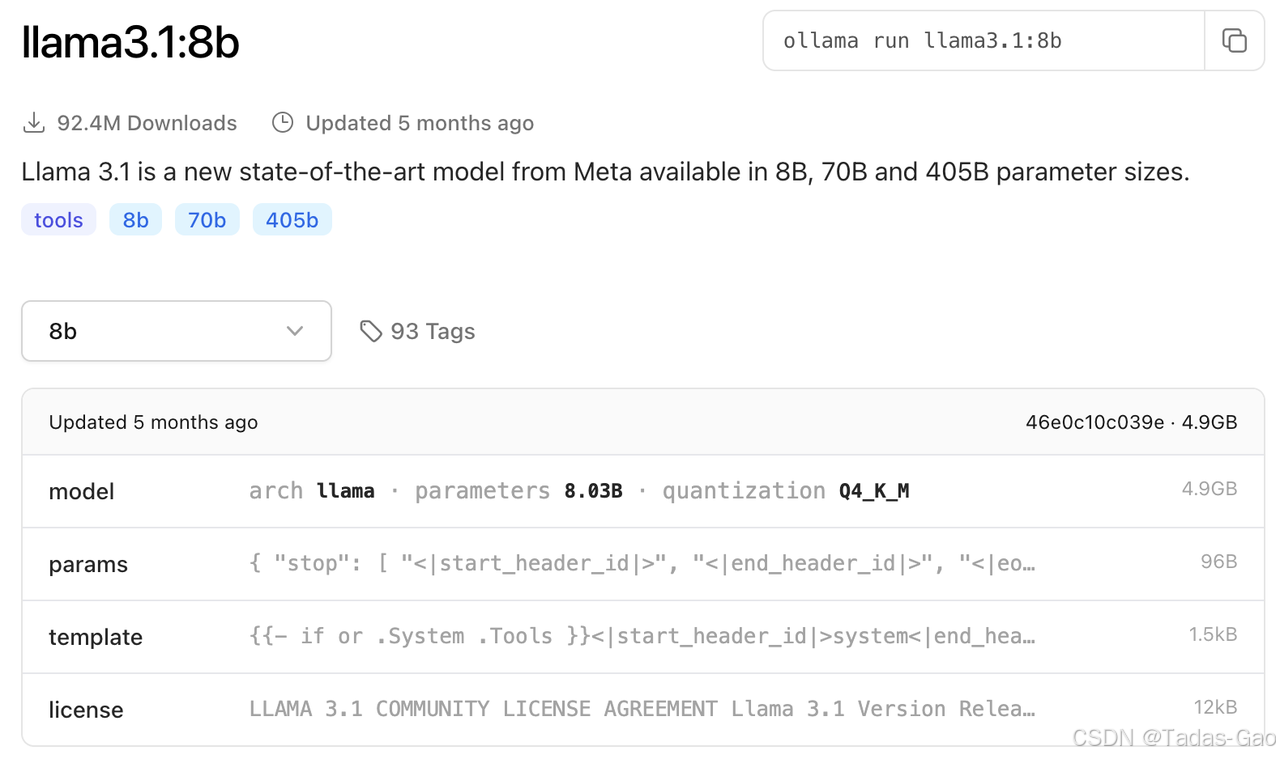The width and height of the screenshot is (1280, 759).
Task: Click the tag icon next to 93 Tags
Action: point(371,331)
